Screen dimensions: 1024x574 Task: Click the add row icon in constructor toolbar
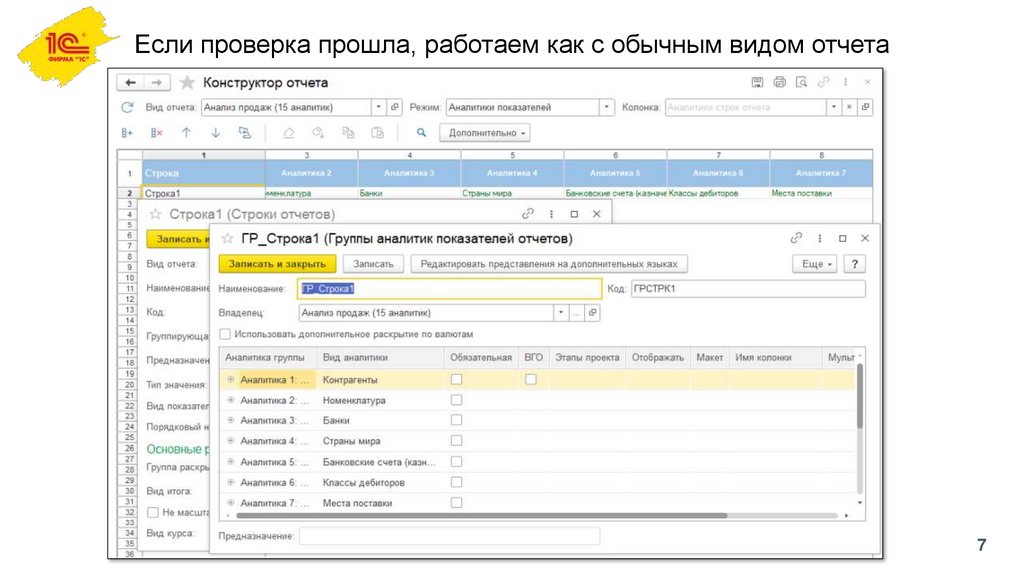(x=127, y=133)
